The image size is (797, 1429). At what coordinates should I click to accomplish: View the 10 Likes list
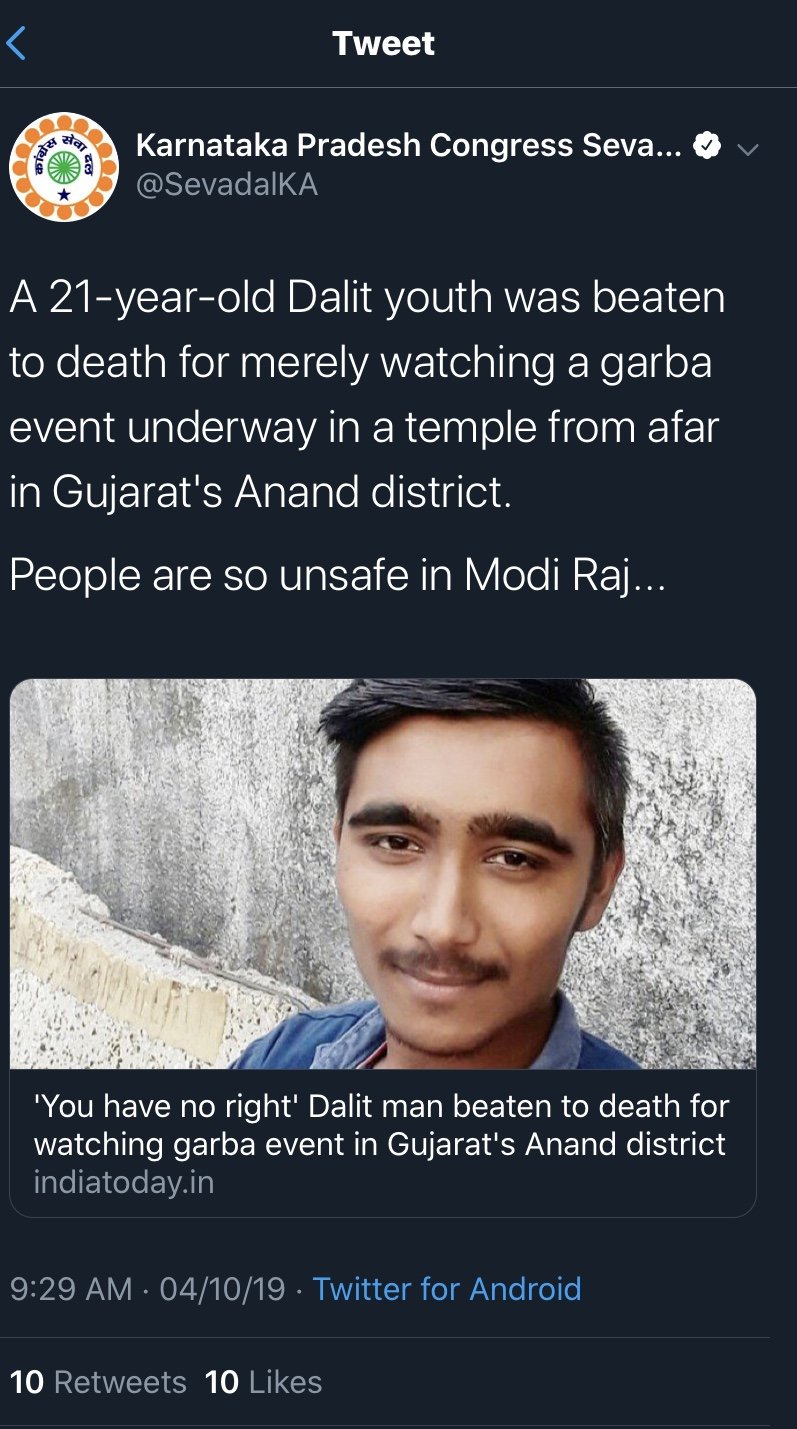pyautogui.click(x=263, y=1382)
